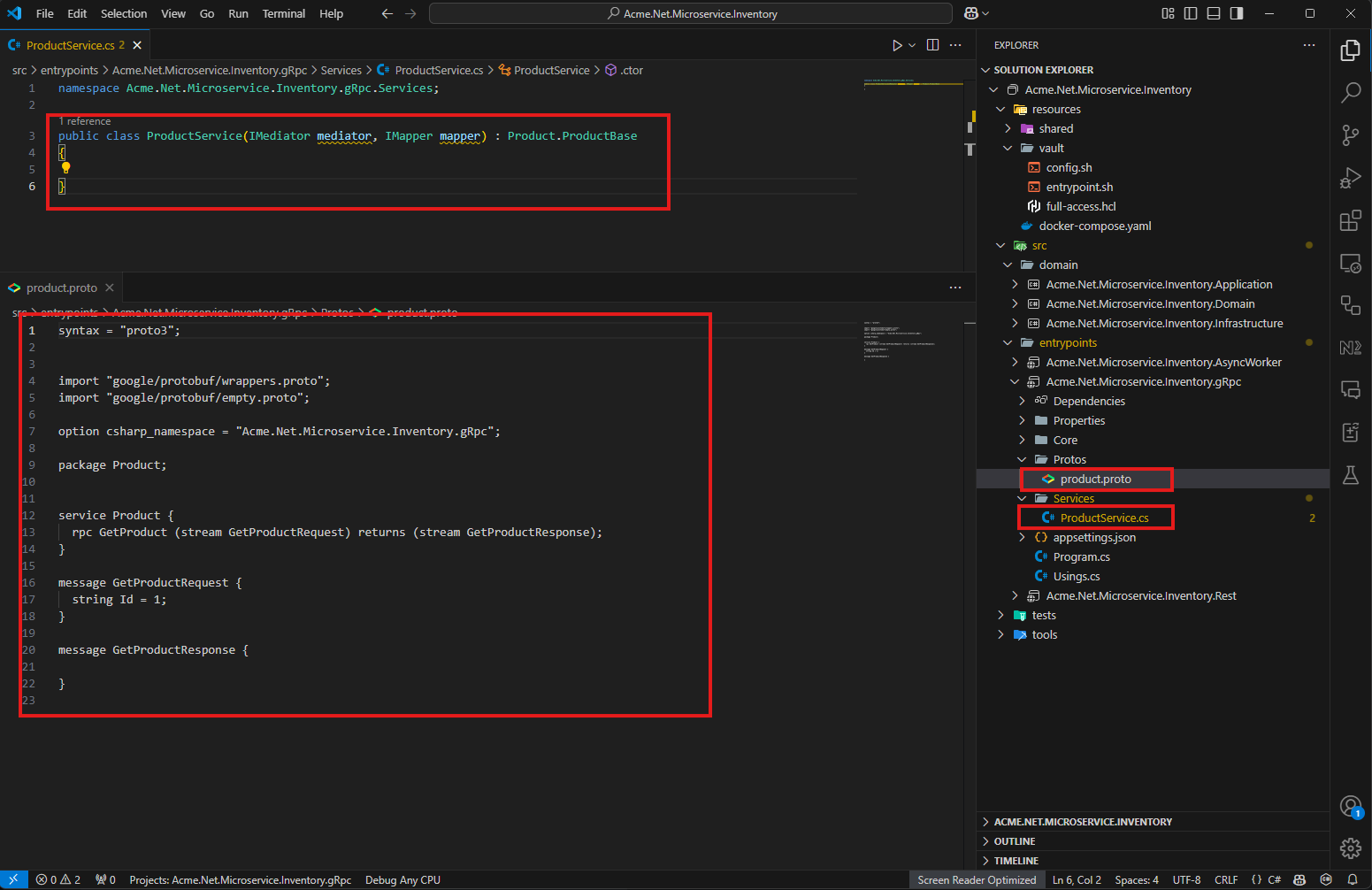
Task: Open the Extensions view
Action: (1351, 220)
